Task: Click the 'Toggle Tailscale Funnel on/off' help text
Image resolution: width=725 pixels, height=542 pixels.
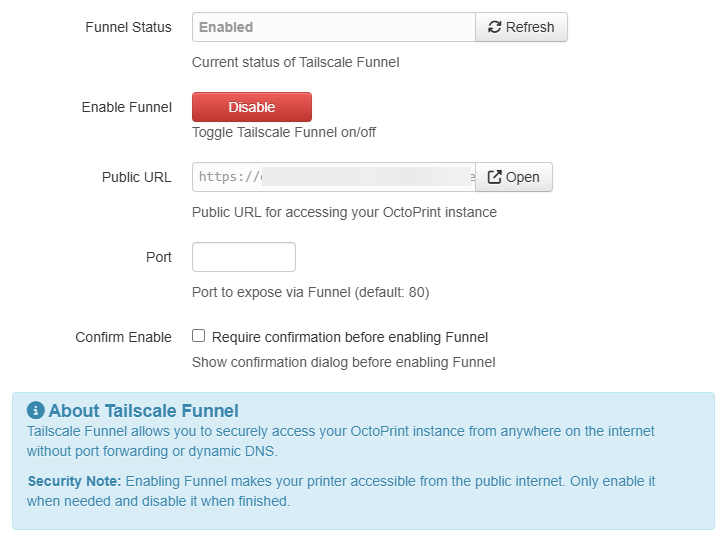Action: 284,132
